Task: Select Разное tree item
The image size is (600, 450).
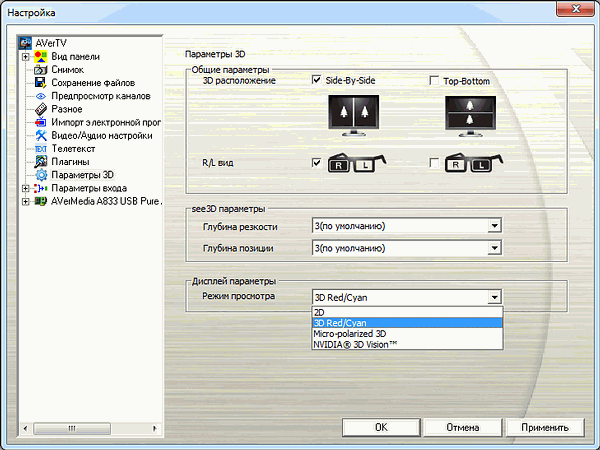Action: click(x=67, y=109)
